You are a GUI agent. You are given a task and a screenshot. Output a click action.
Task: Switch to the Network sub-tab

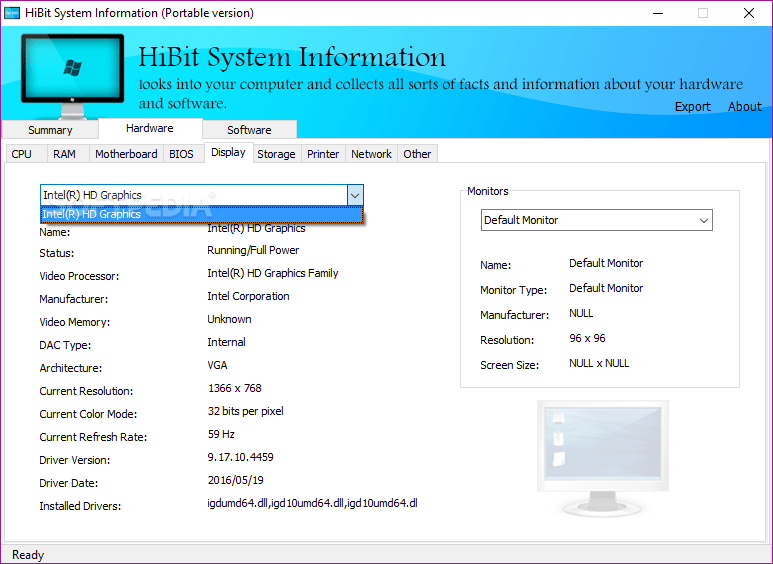tap(371, 154)
